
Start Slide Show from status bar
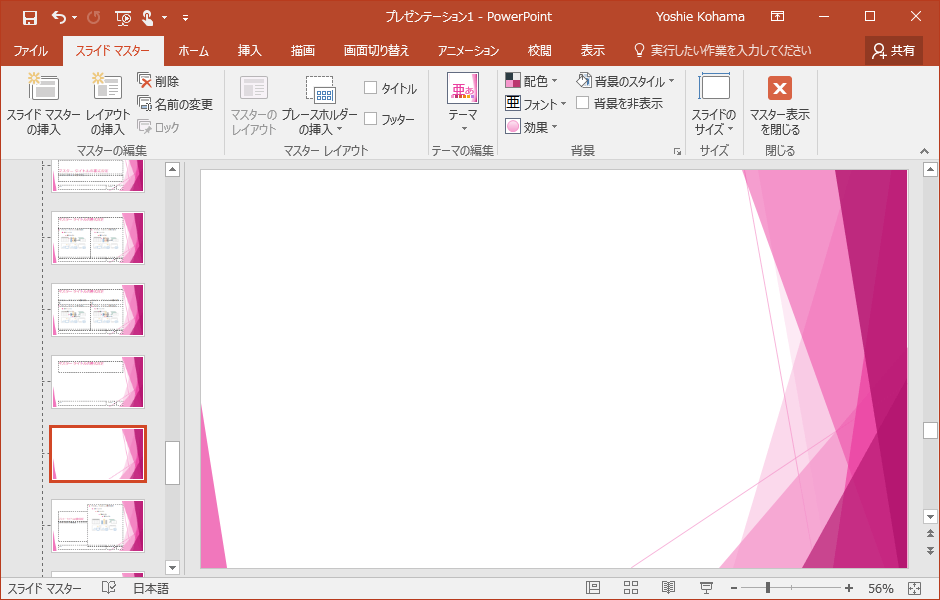click(x=706, y=588)
